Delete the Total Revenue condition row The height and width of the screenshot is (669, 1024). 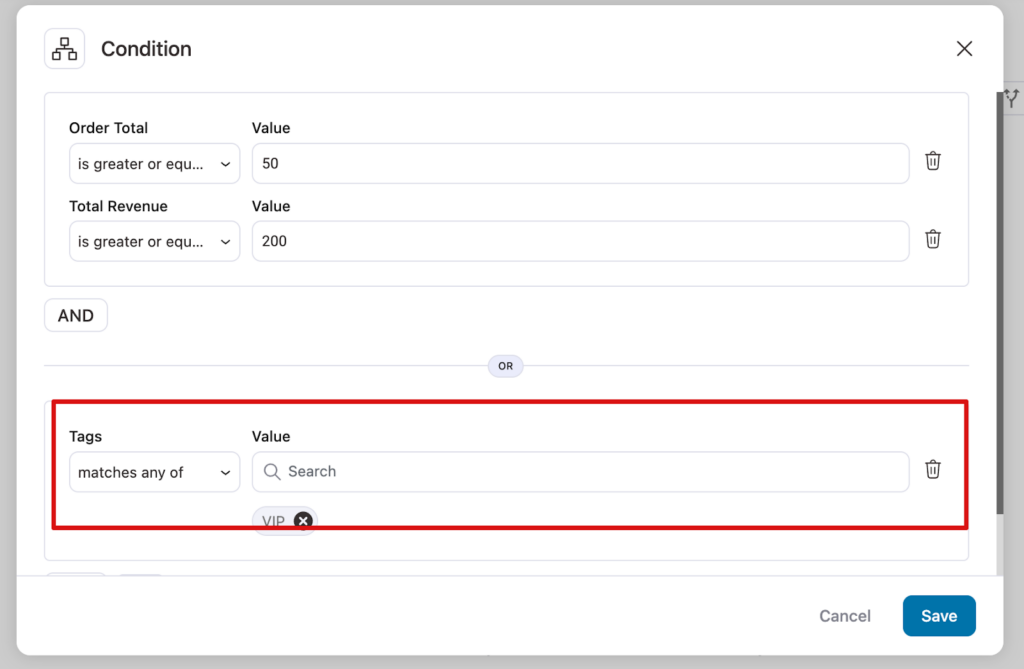click(x=932, y=239)
